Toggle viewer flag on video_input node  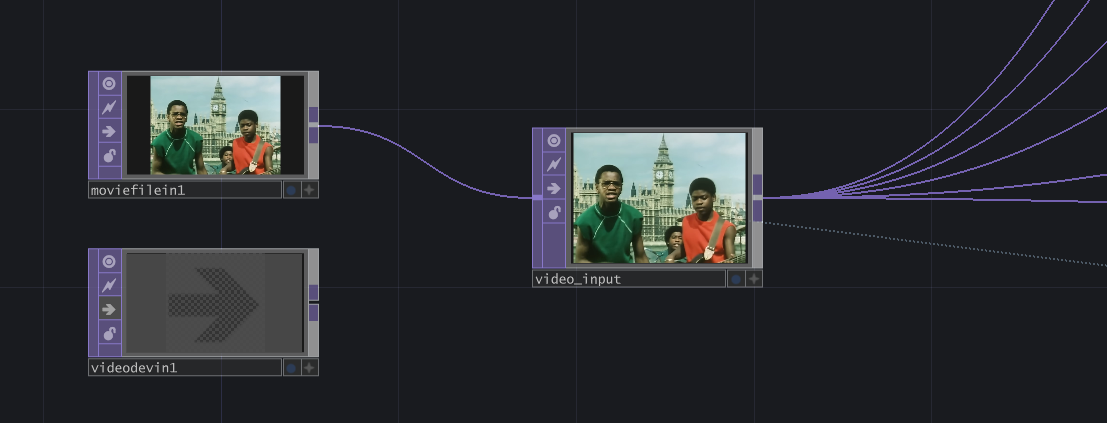(553, 141)
